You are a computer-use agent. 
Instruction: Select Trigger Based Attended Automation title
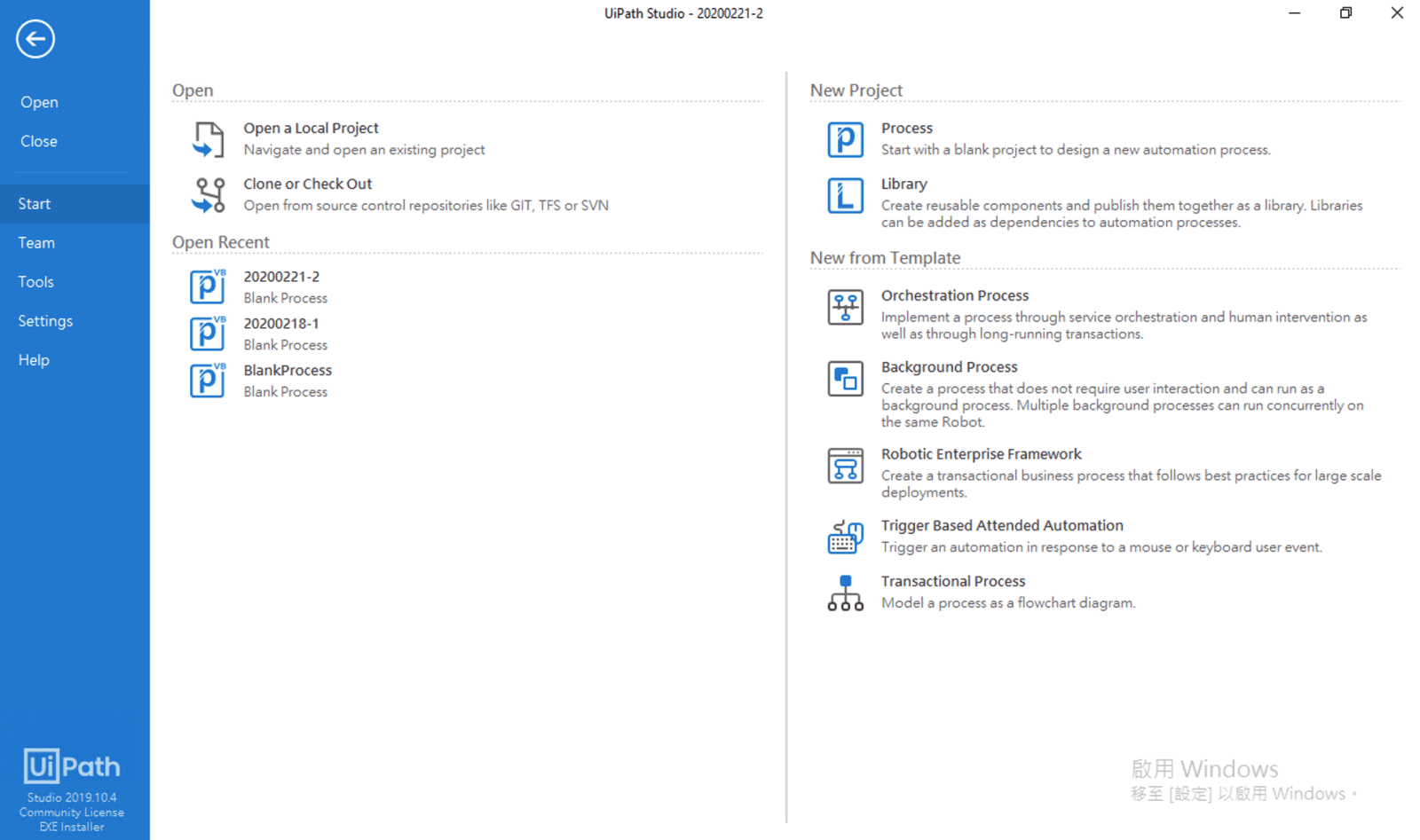click(x=1002, y=526)
